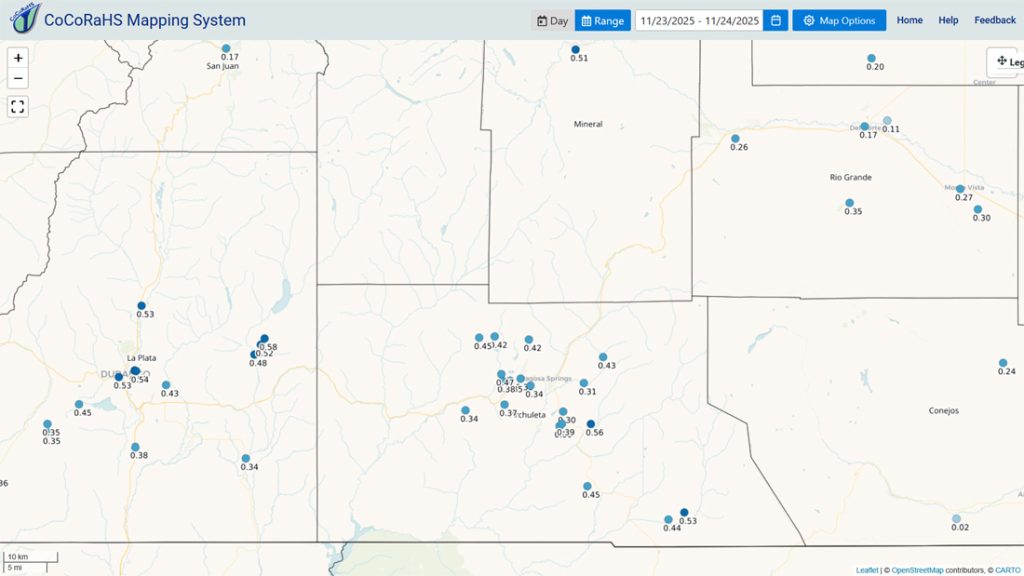Click the CoCoRaHS Mapping System title
The image size is (1024, 576).
point(144,20)
